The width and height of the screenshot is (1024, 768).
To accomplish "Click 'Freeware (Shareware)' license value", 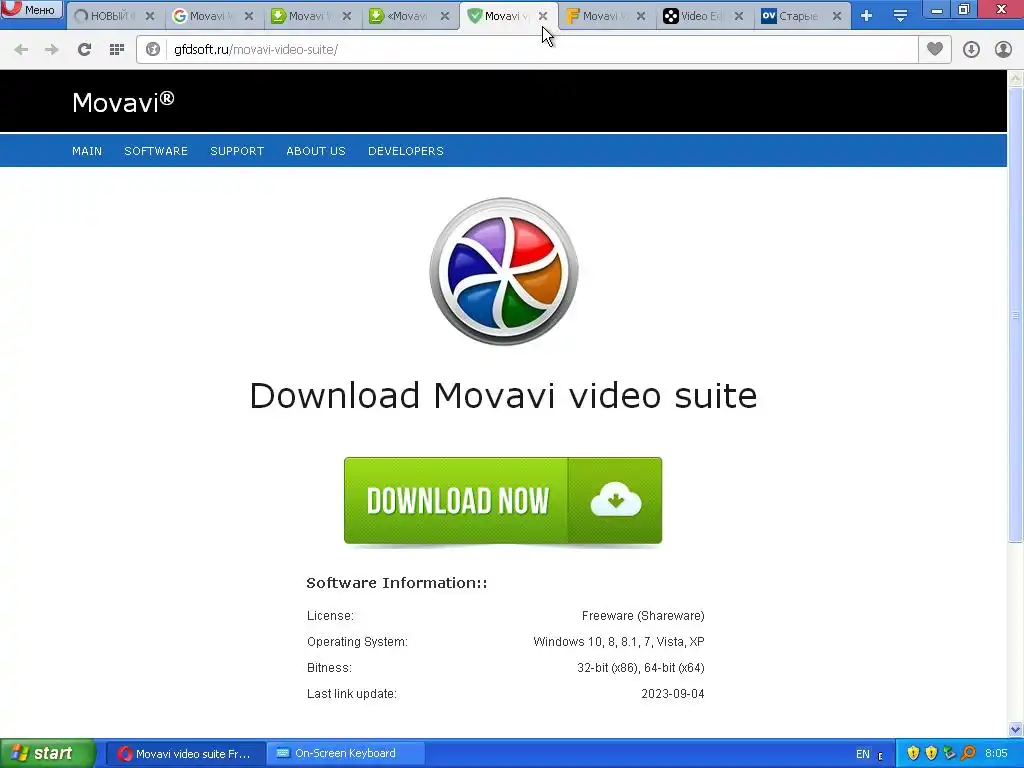I will (643, 616).
